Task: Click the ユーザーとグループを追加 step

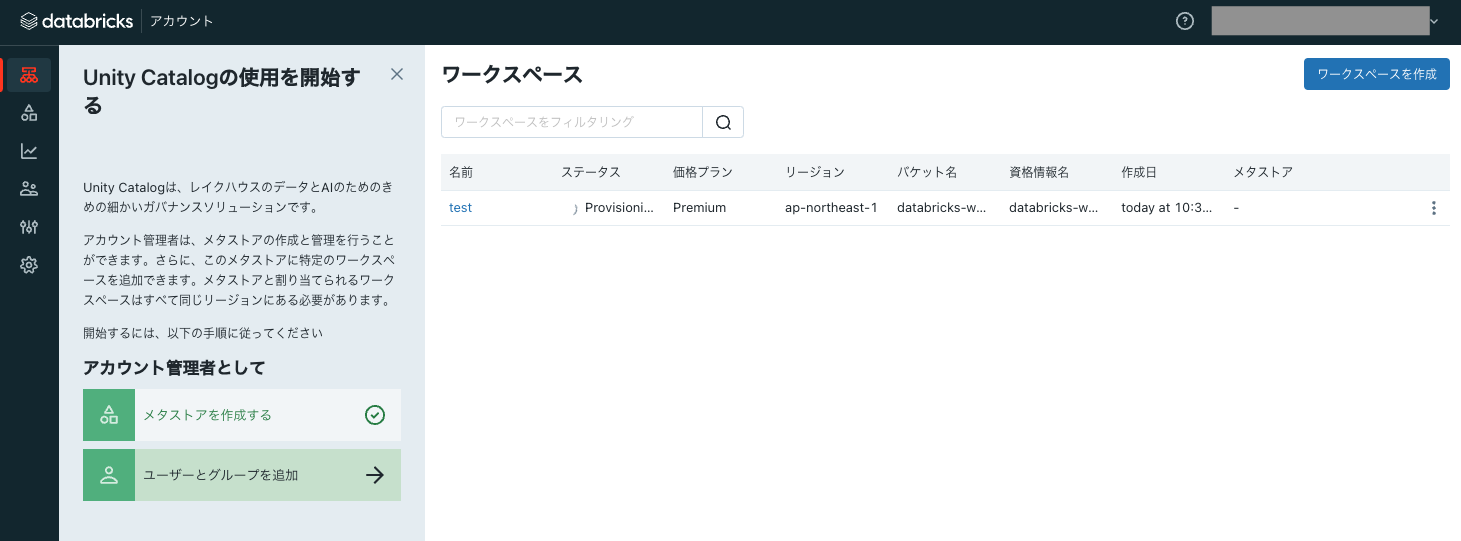Action: (242, 475)
